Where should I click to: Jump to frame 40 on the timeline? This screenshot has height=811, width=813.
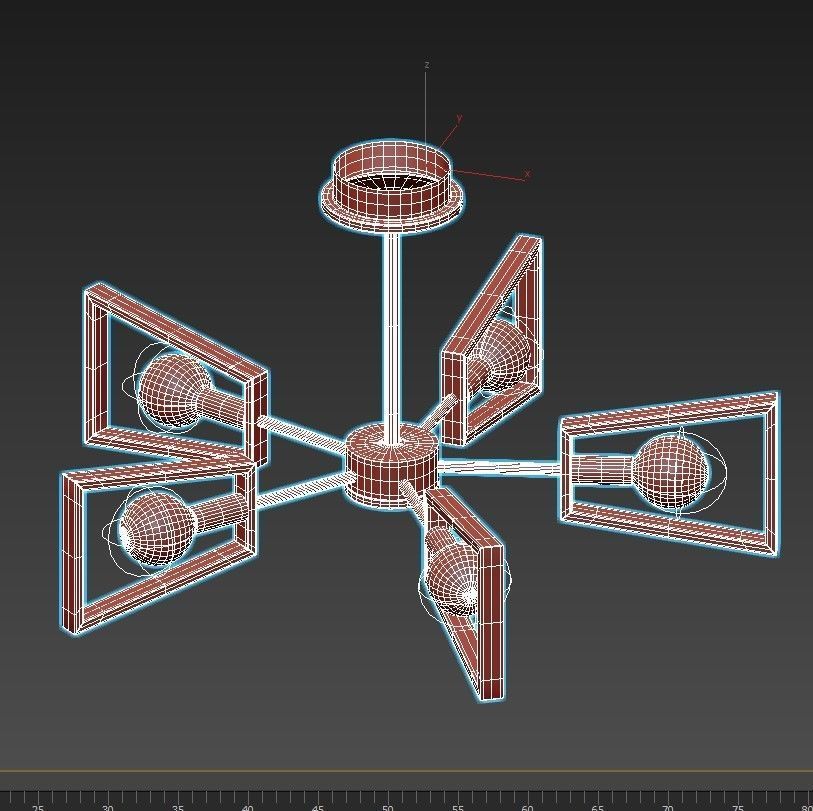pos(247,807)
